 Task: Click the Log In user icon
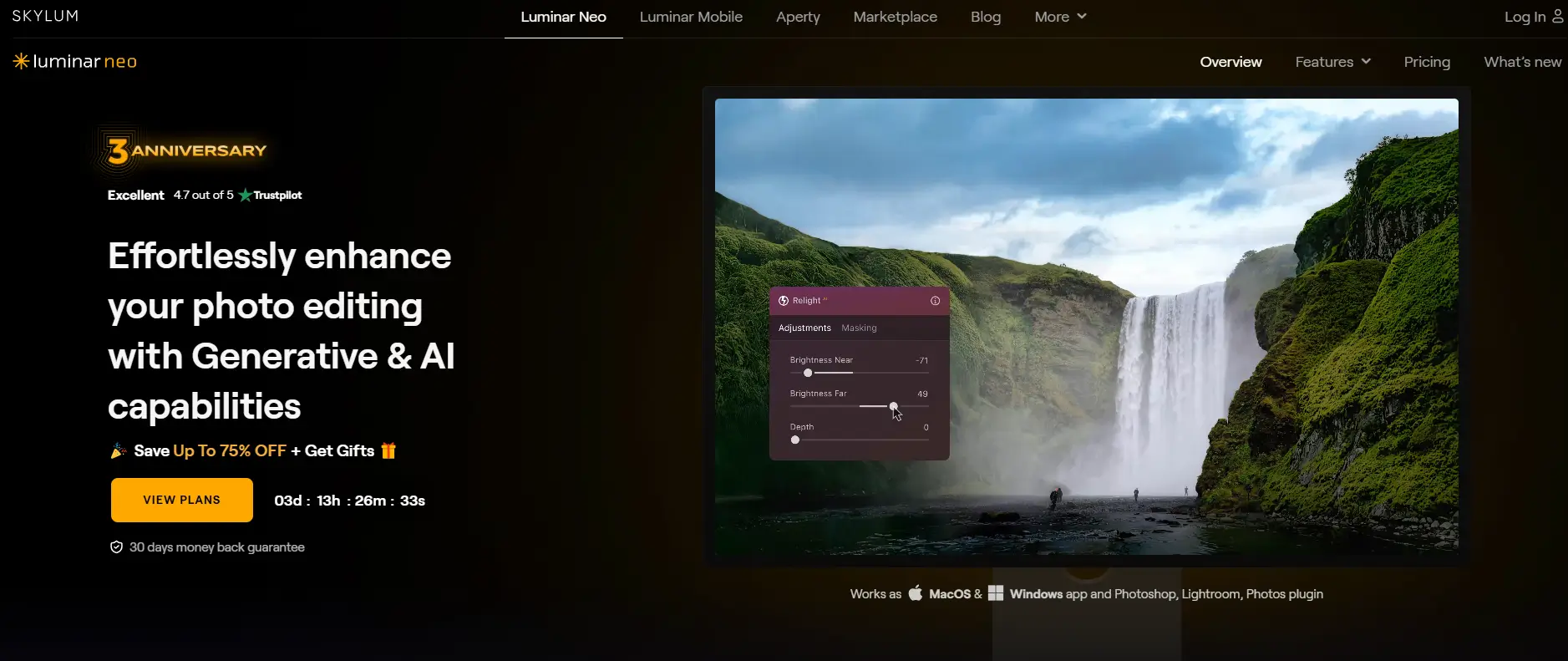coord(1557,16)
